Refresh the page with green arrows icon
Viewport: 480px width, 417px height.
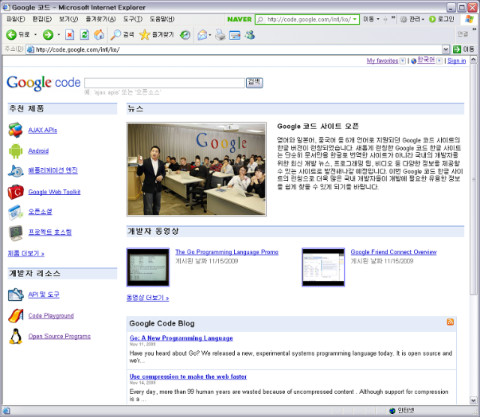coord(84,35)
